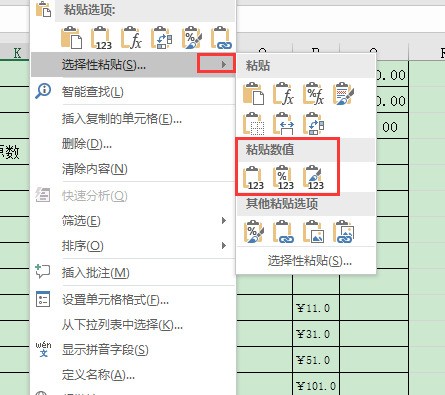This screenshot has height=395, width=445.
Task: Pick Linked picture icon under 其他粘贴选项
Action: pyautogui.click(x=343, y=232)
